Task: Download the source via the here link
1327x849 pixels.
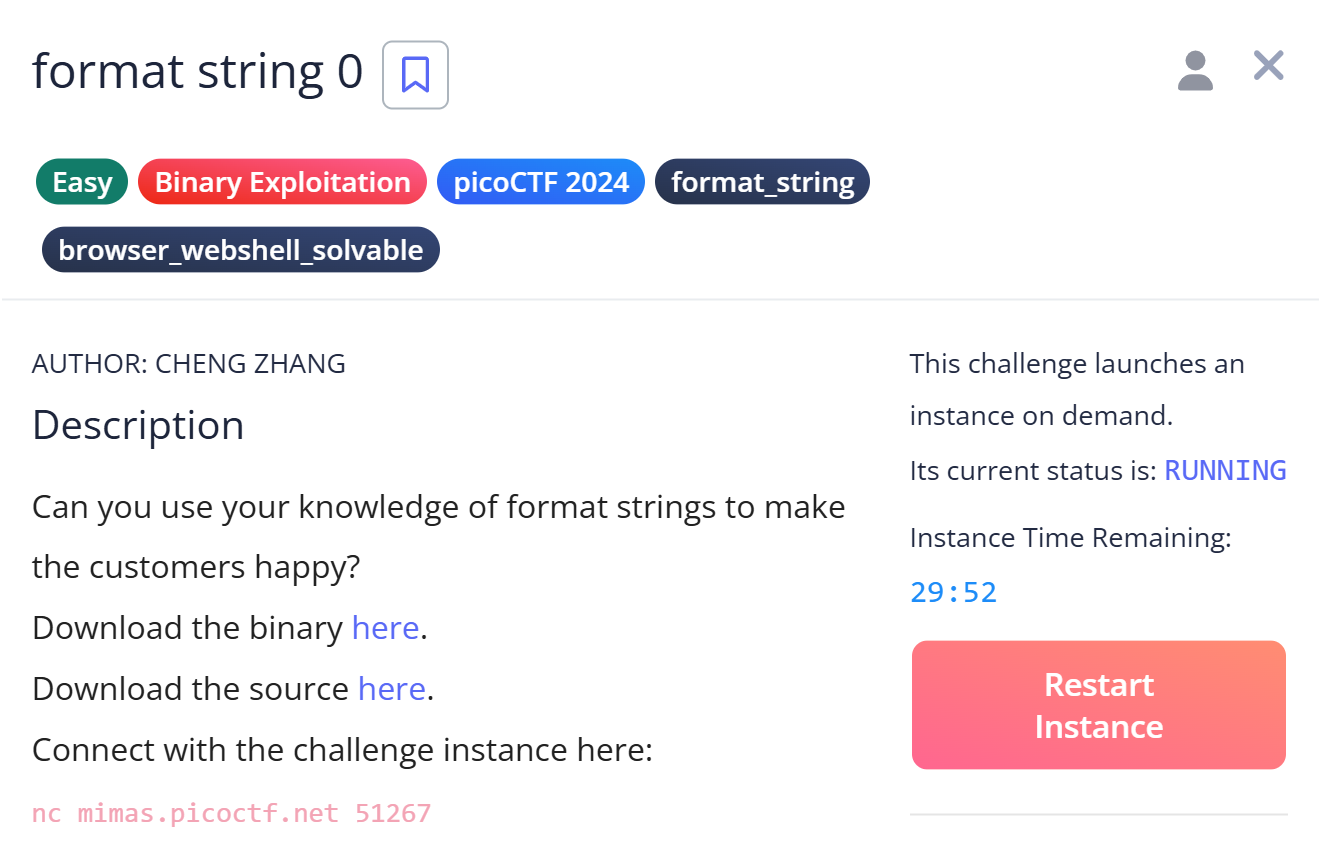Action: click(391, 689)
